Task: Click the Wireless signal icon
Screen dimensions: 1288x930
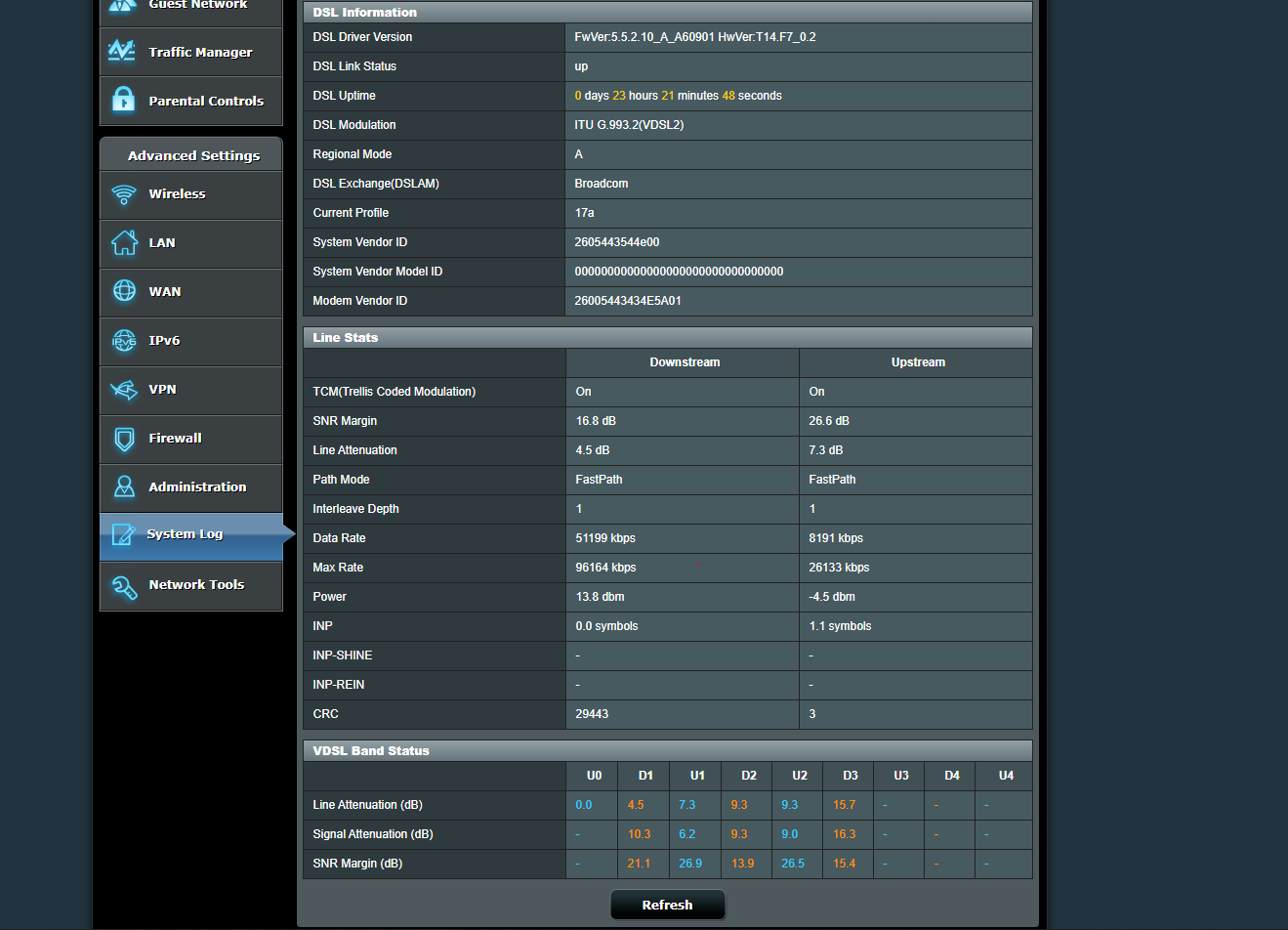Action: 124,194
